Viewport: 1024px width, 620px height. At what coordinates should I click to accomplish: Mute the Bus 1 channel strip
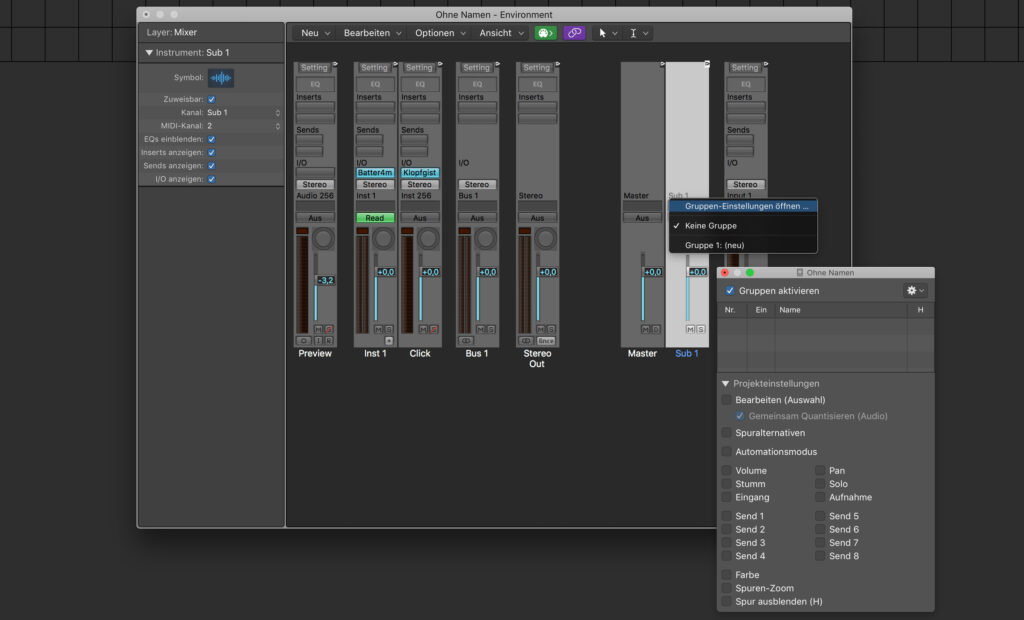pyautogui.click(x=481, y=329)
